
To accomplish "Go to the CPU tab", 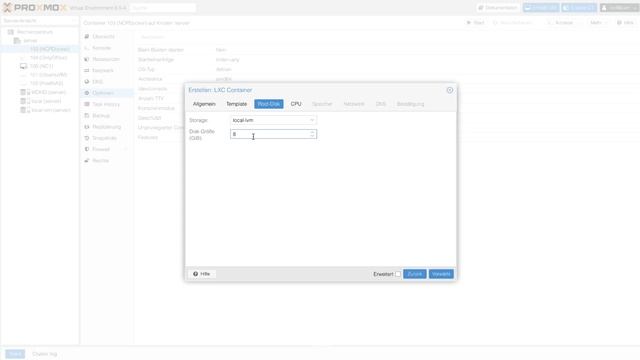I will pos(296,104).
